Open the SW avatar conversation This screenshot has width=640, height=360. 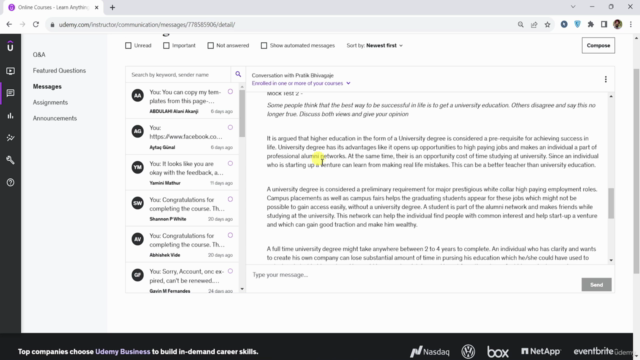coord(138,203)
